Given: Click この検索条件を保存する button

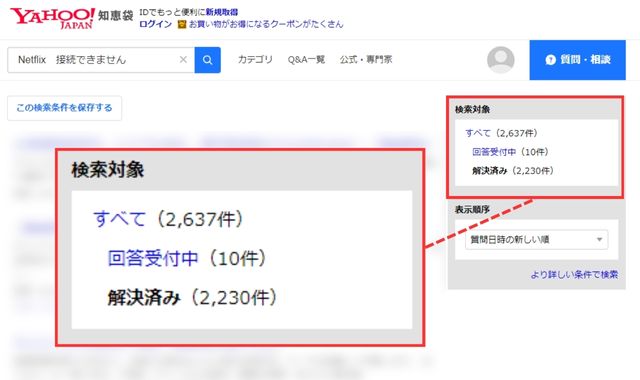Looking at the screenshot, I should pos(64,108).
